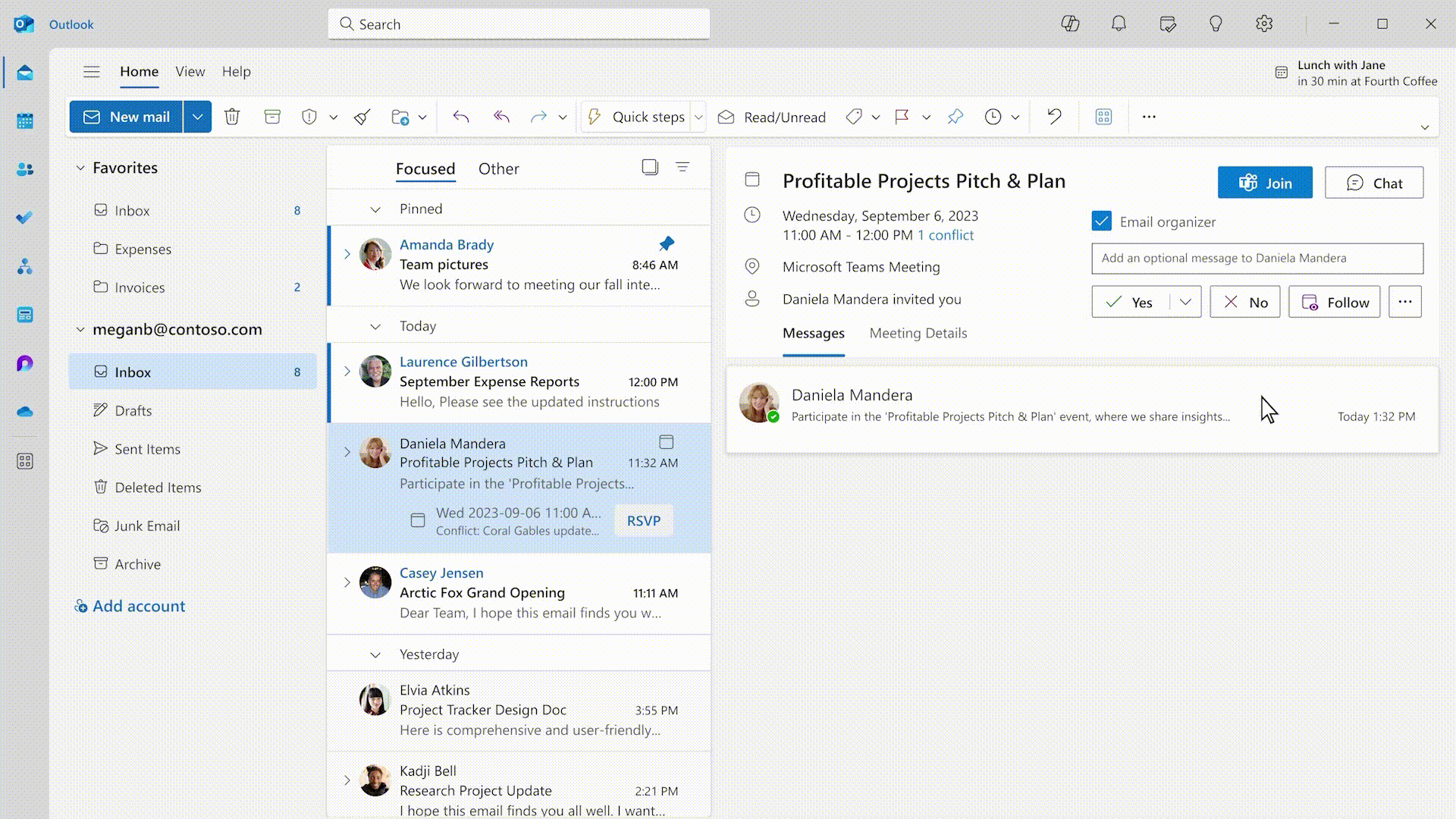
Task: Switch to the Meeting Details tab
Action: coord(917,333)
